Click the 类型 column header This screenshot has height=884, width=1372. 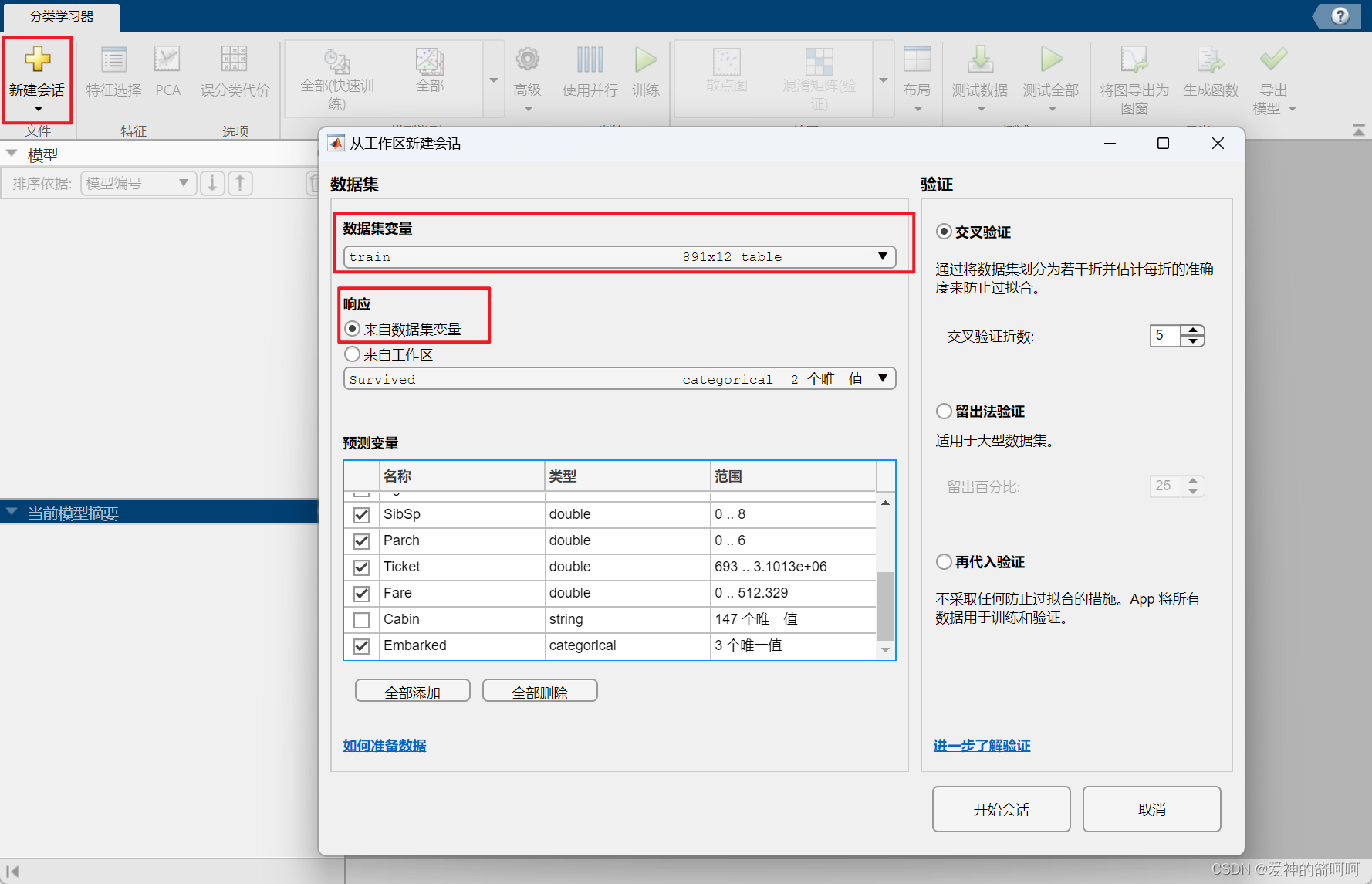tap(627, 476)
